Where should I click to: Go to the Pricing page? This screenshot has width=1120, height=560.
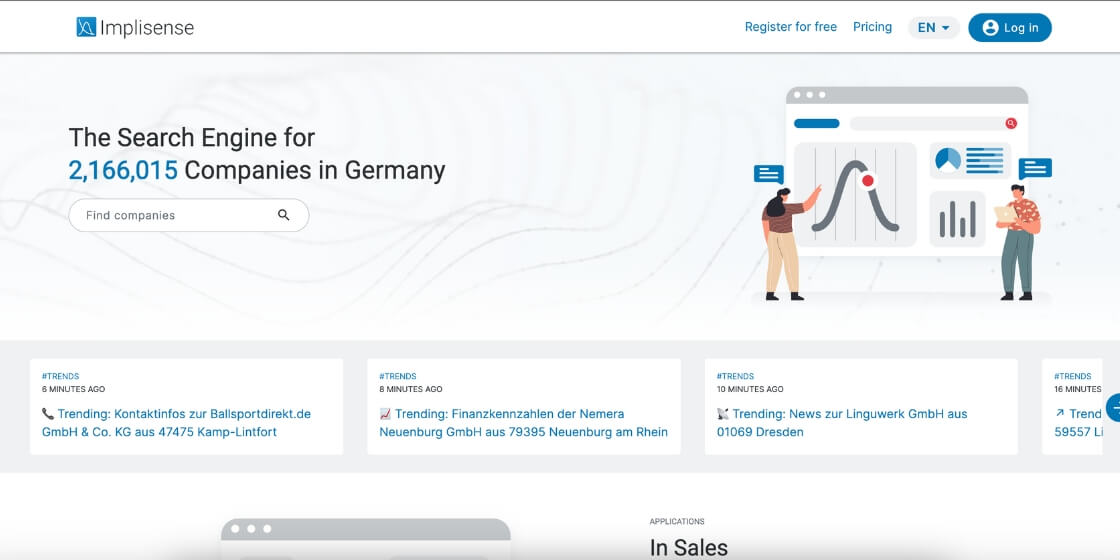(872, 27)
